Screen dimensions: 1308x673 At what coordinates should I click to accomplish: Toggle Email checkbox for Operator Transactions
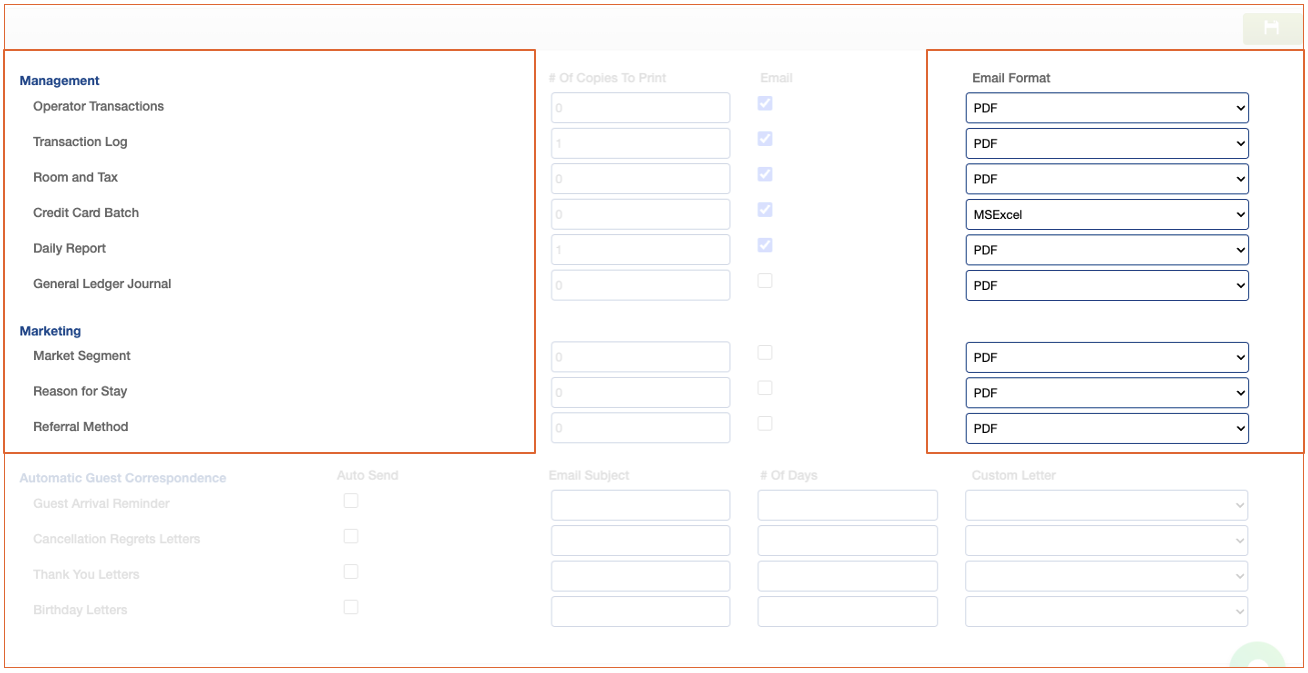(765, 103)
